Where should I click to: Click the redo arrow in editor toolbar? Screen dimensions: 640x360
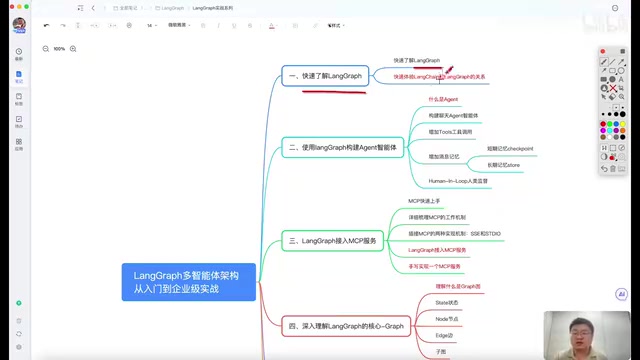pyautogui.click(x=63, y=25)
